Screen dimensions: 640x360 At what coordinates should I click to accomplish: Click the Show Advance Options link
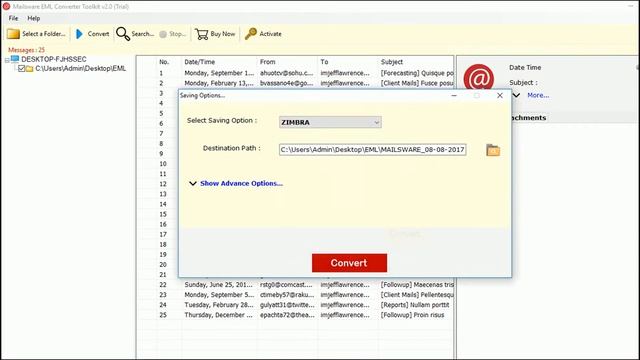(241, 184)
